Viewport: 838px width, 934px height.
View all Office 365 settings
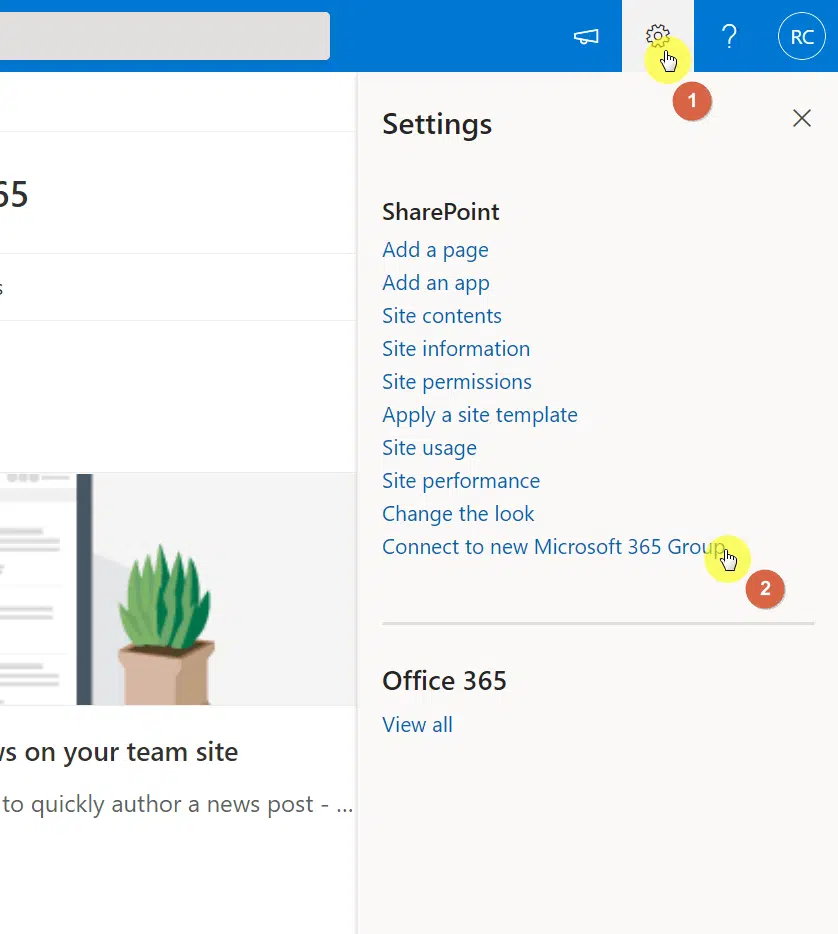[x=418, y=725]
